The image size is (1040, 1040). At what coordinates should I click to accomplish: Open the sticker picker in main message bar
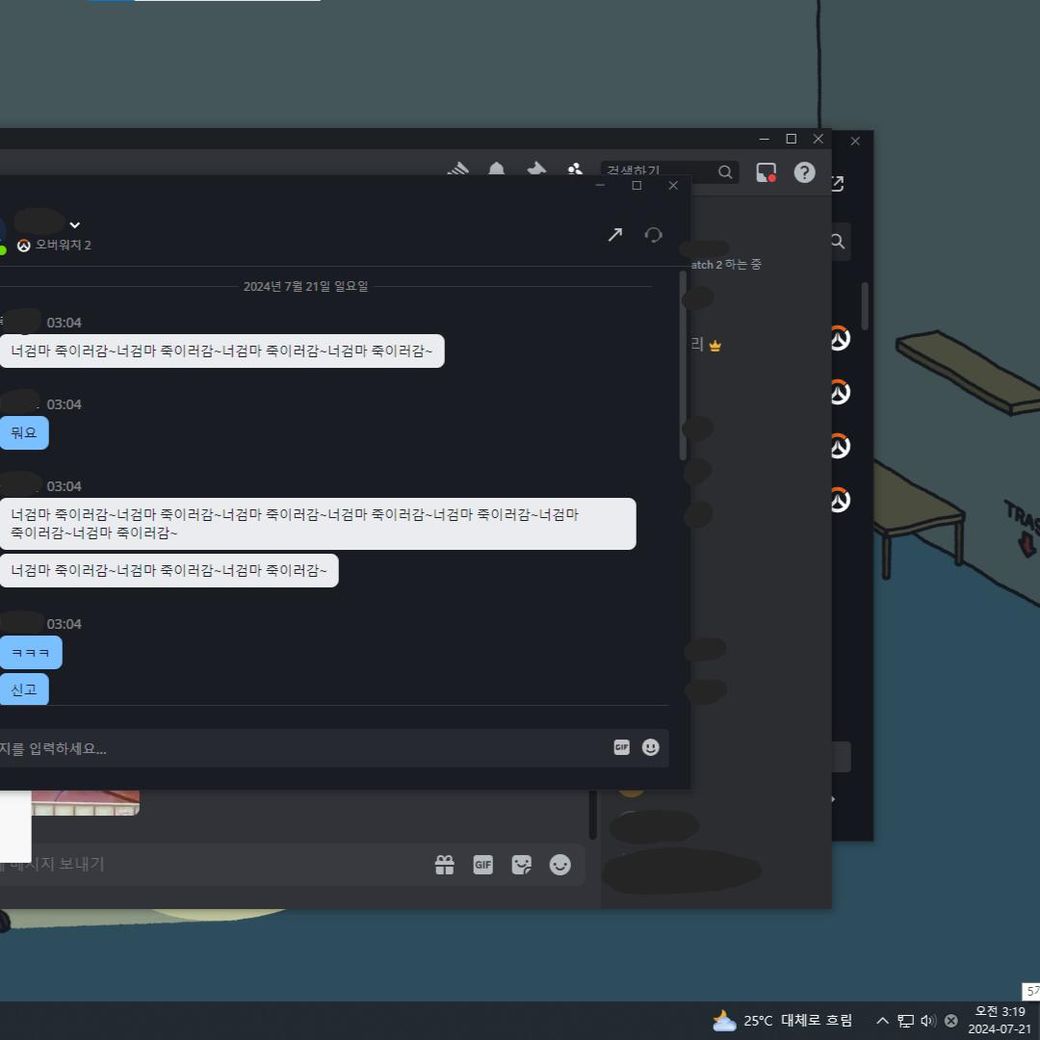tap(521, 865)
